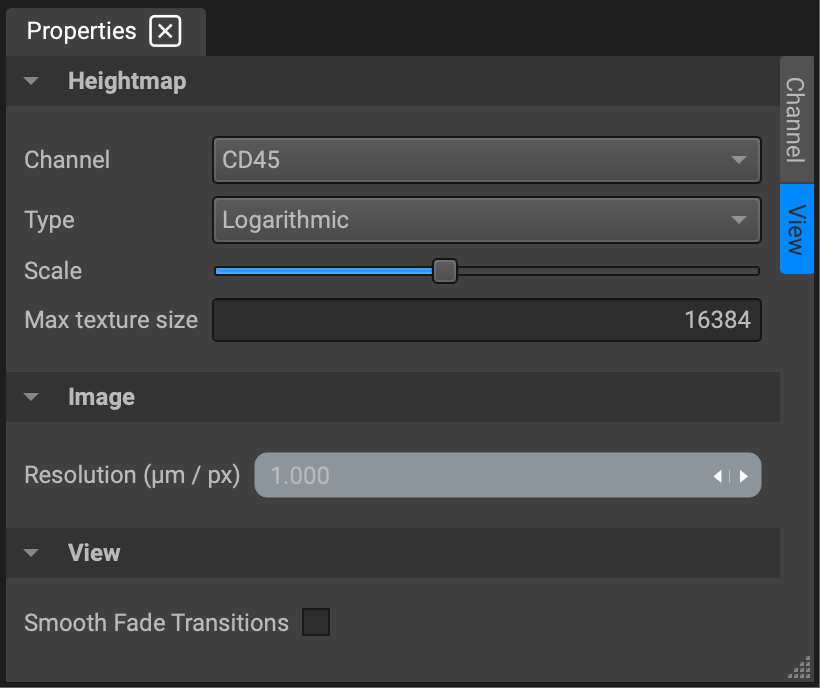The width and height of the screenshot is (820, 688).
Task: Click the Image section header label
Action: [x=101, y=397]
